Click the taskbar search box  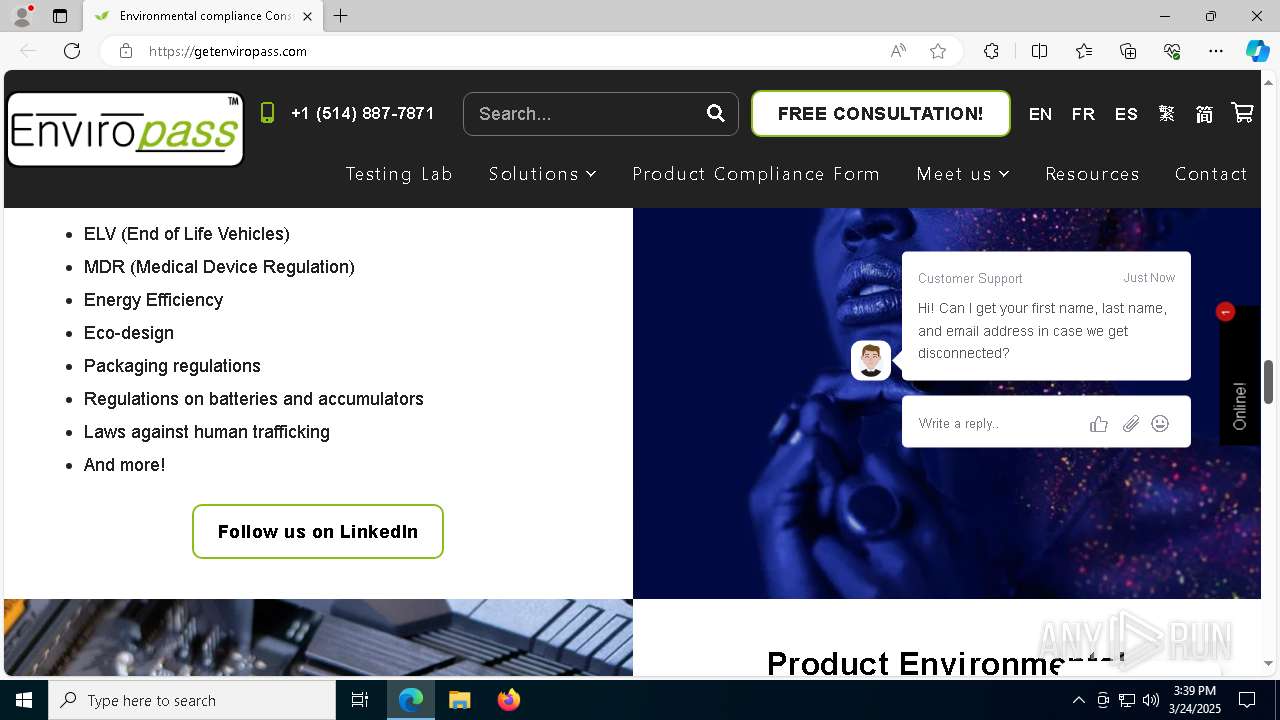192,700
